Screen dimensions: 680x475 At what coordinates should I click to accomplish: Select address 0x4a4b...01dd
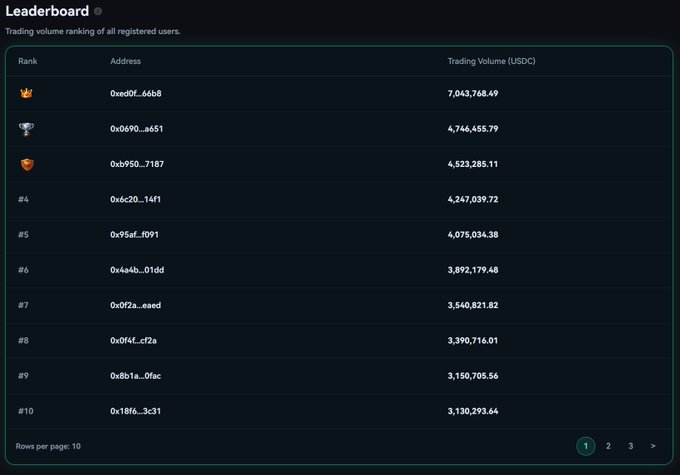(x=137, y=270)
